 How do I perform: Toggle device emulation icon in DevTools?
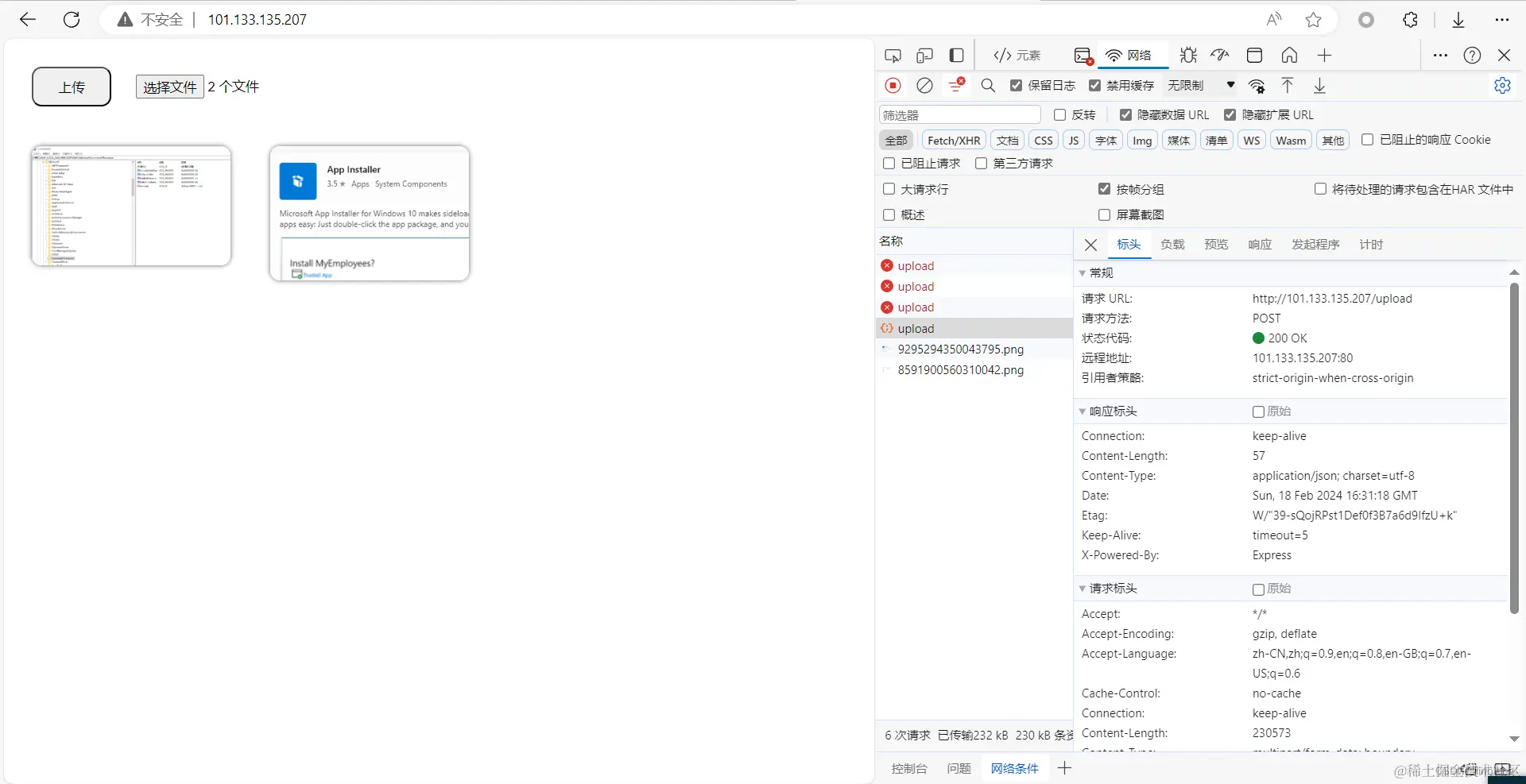point(924,56)
